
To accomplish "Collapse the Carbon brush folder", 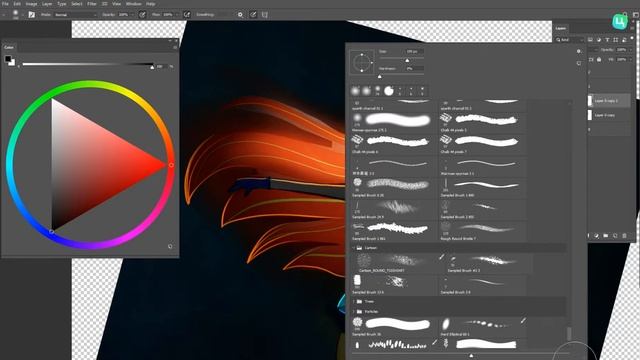I will (x=354, y=248).
